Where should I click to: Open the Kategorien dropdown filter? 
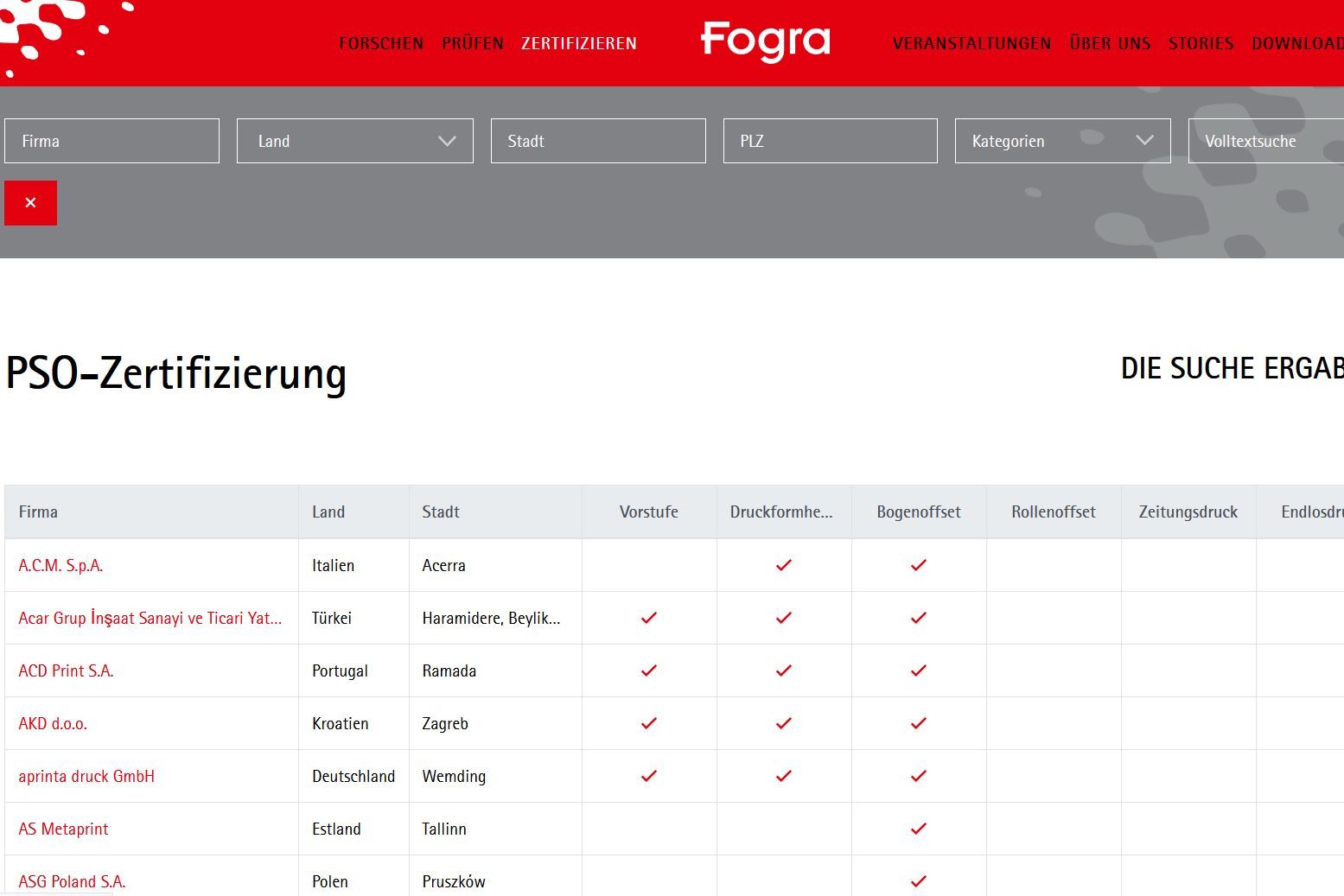(x=1062, y=141)
